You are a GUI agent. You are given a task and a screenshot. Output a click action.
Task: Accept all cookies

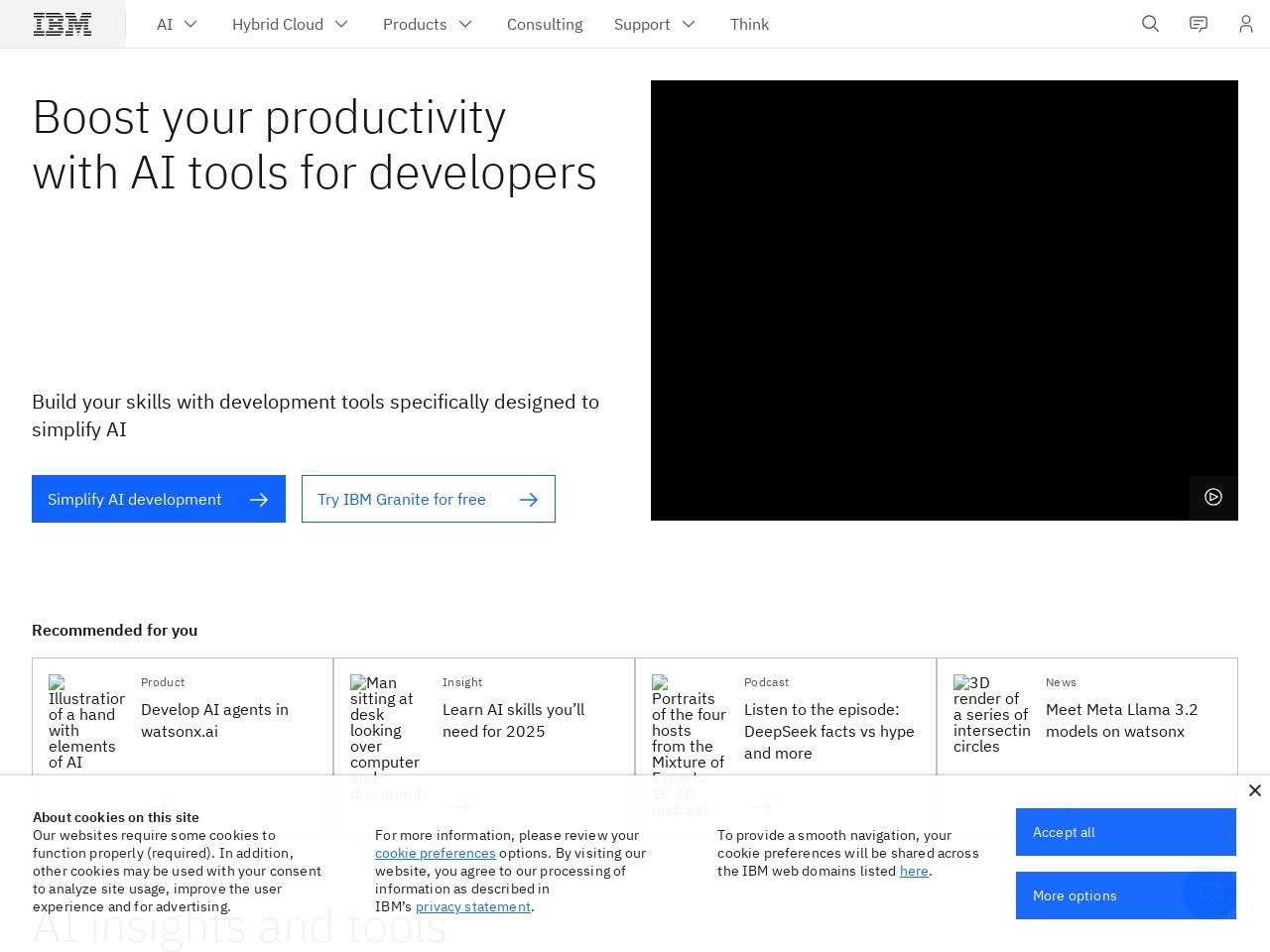point(1126,832)
